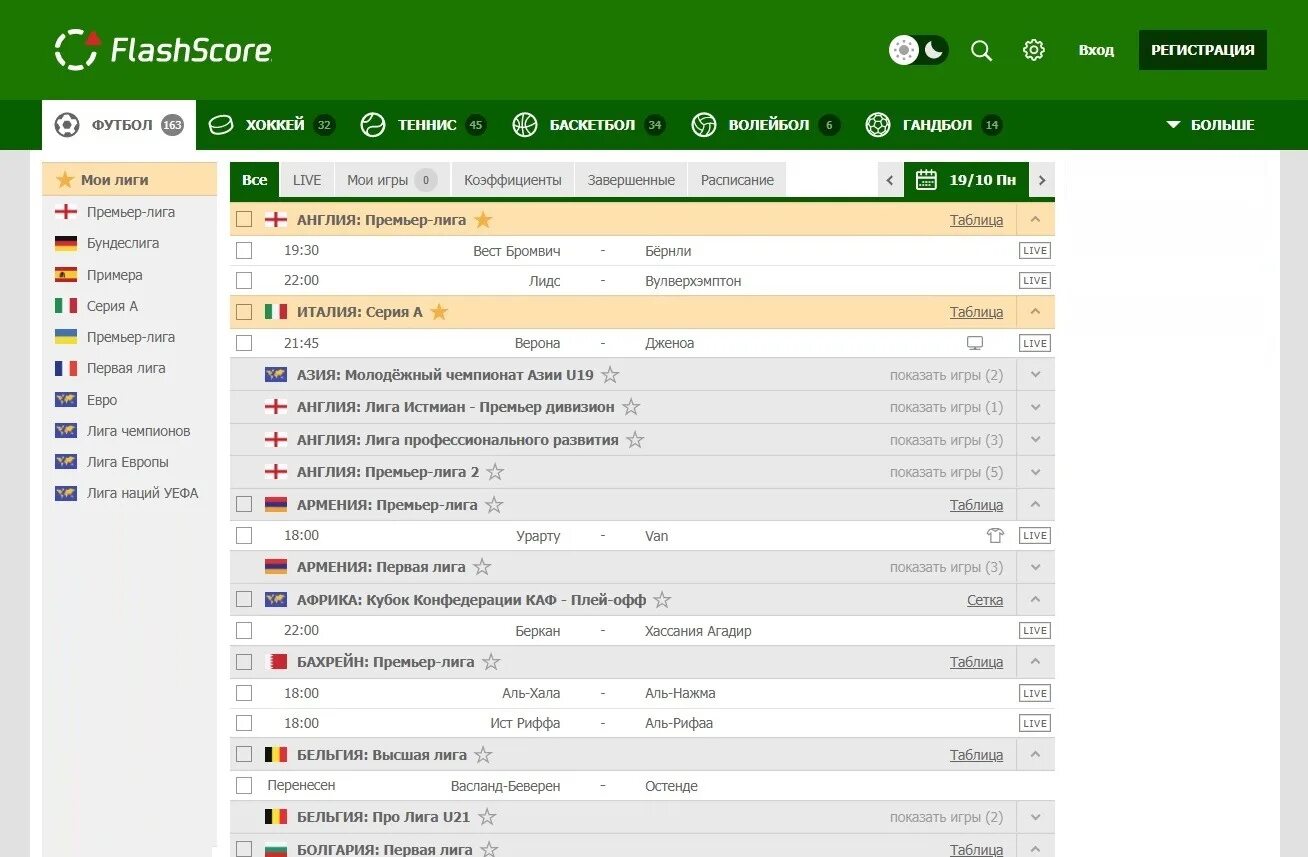
Task: Collapse the Англия Премьер-лига section
Action: 1035,220
